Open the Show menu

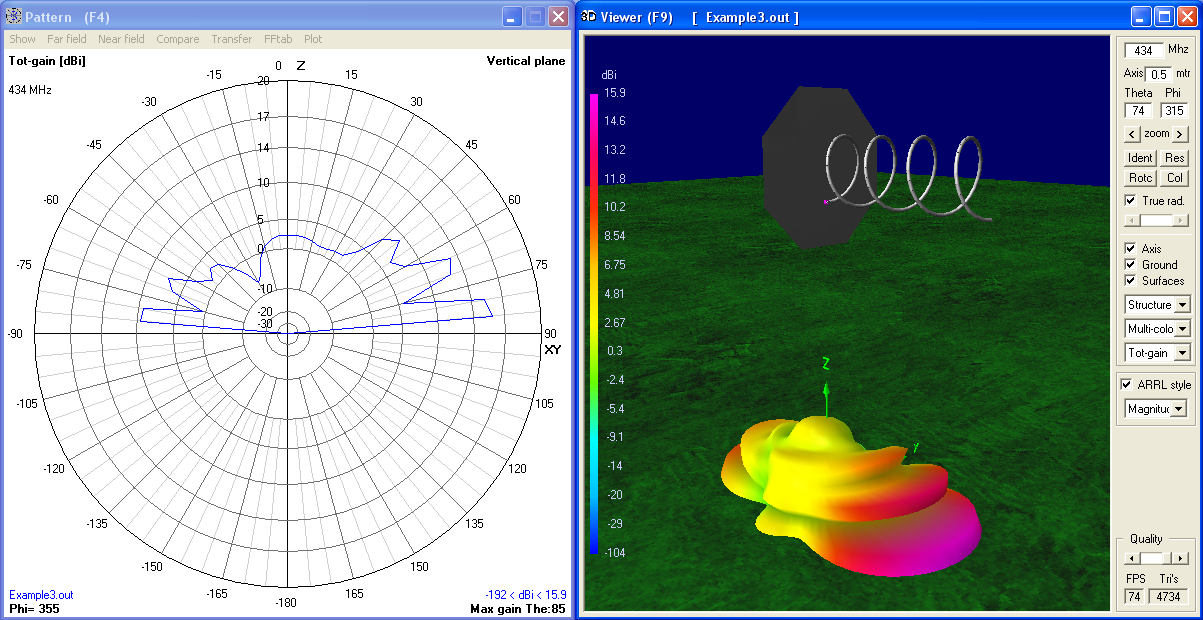(22, 39)
